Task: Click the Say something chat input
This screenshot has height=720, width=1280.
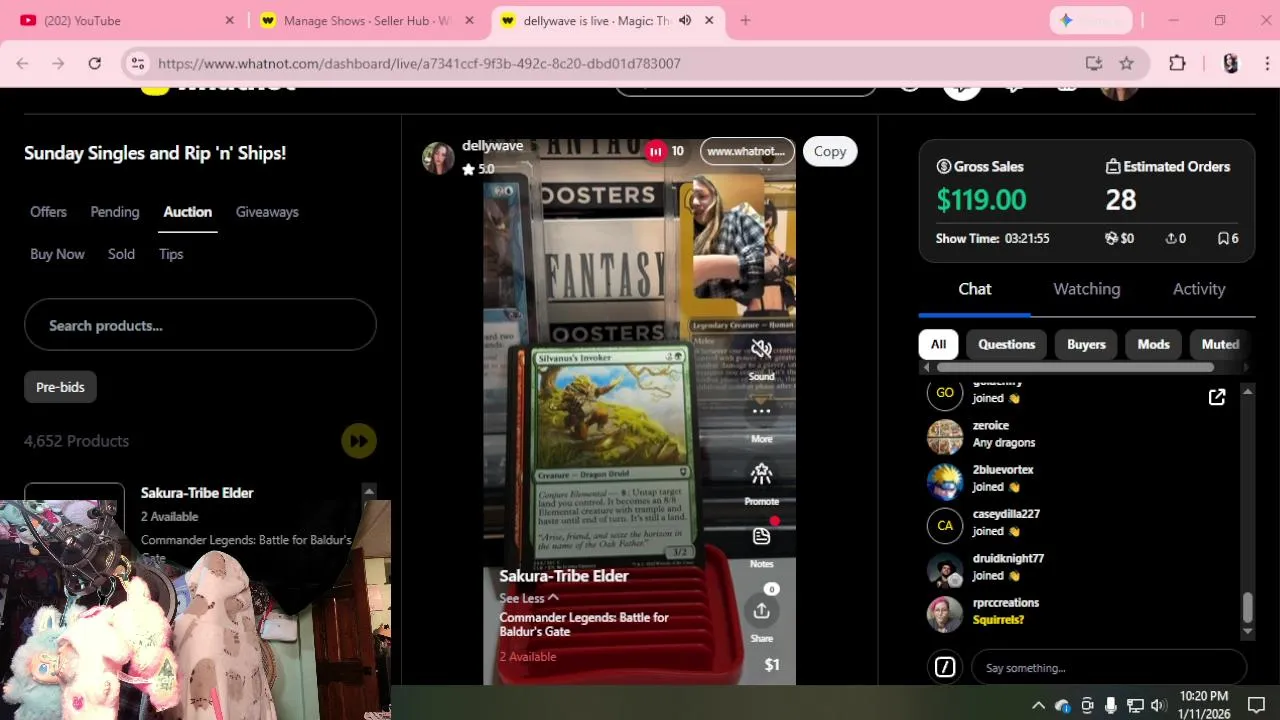Action: [x=1108, y=667]
